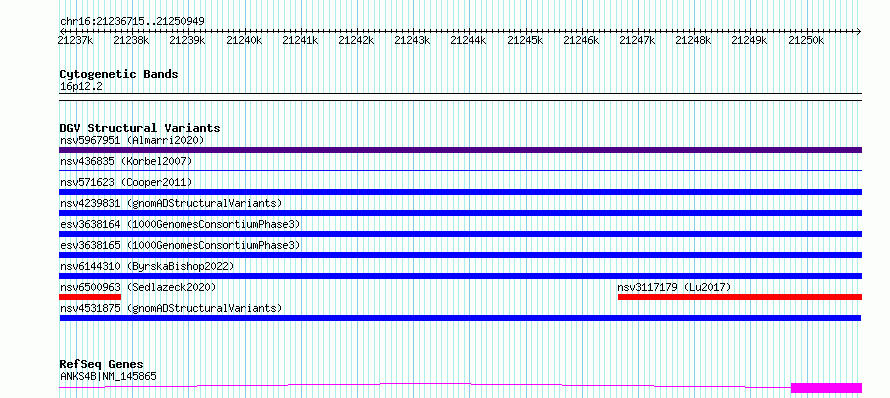Select the 21237k ruler tick label
The image size is (890, 398).
[x=76, y=40]
